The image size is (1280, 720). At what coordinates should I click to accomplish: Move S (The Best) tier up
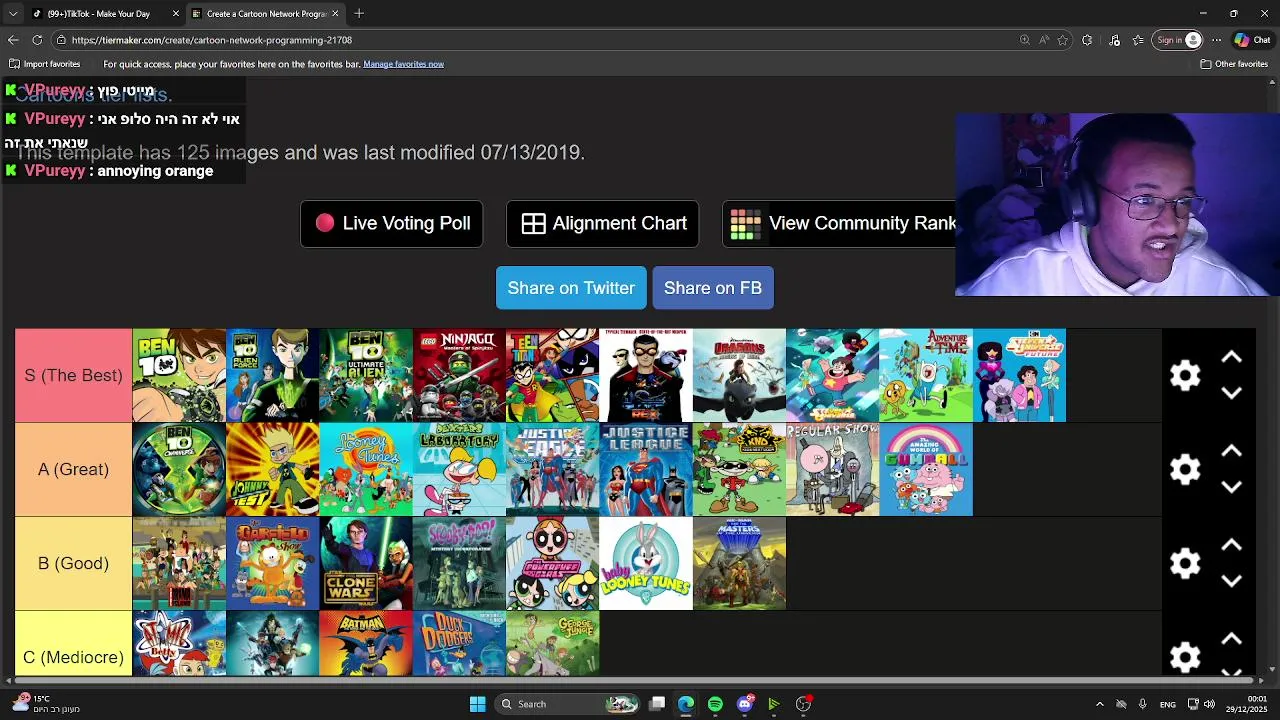click(x=1232, y=357)
